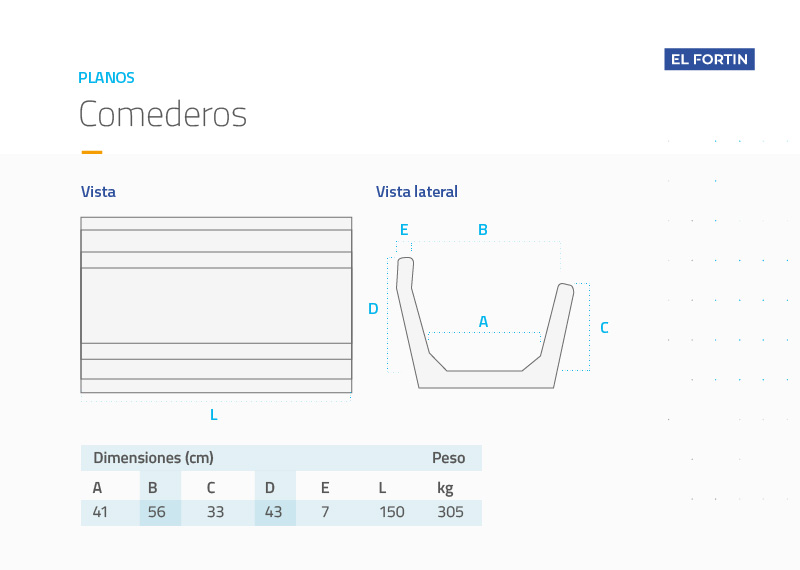Click the Vista lateral section label
This screenshot has width=800, height=570.
click(416, 192)
